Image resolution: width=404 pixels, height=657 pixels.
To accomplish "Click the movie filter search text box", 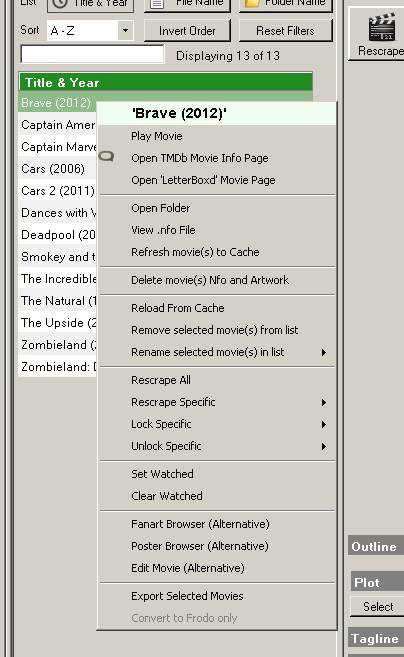I will tap(92, 54).
